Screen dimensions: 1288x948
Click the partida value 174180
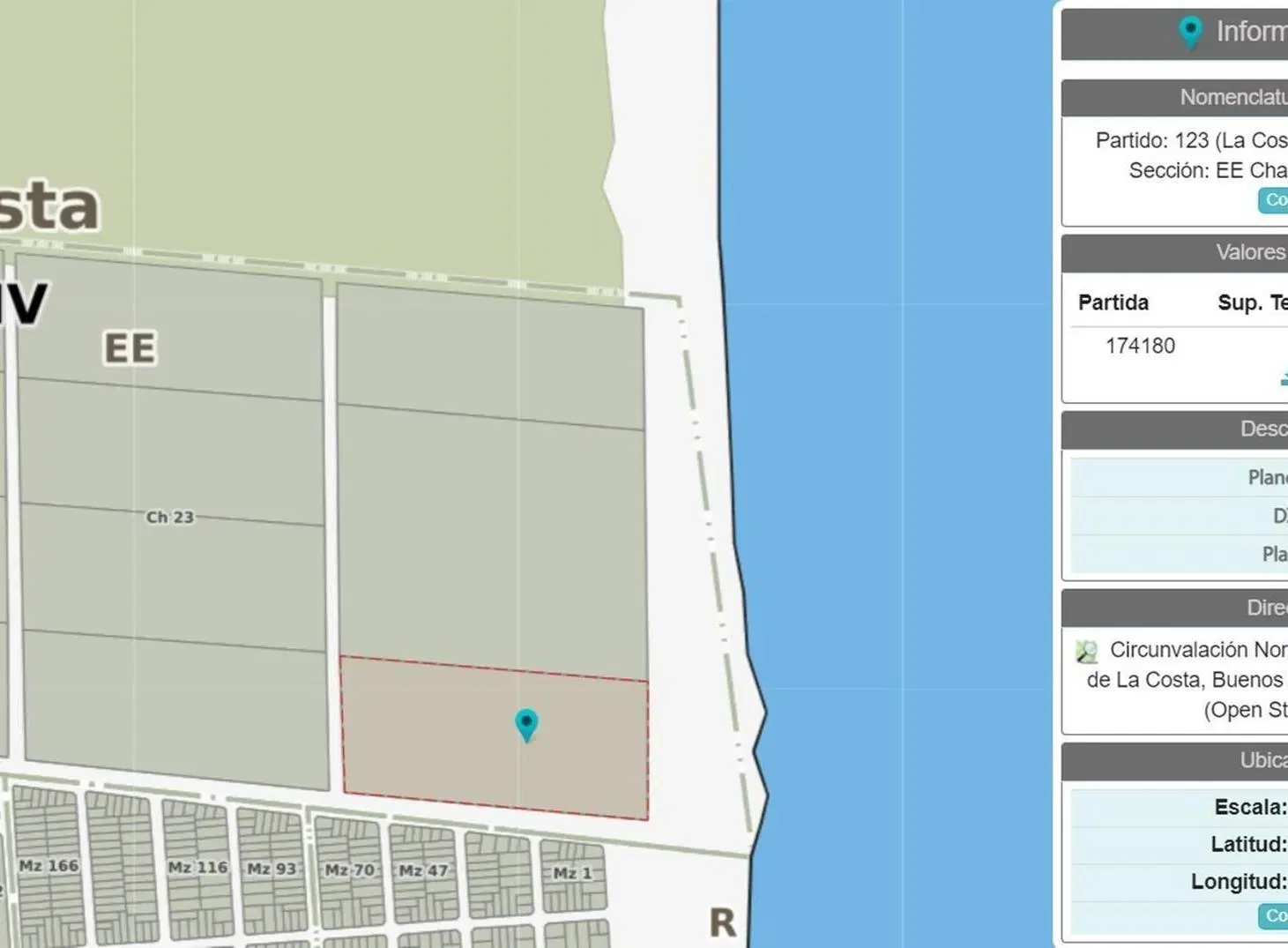(x=1140, y=346)
